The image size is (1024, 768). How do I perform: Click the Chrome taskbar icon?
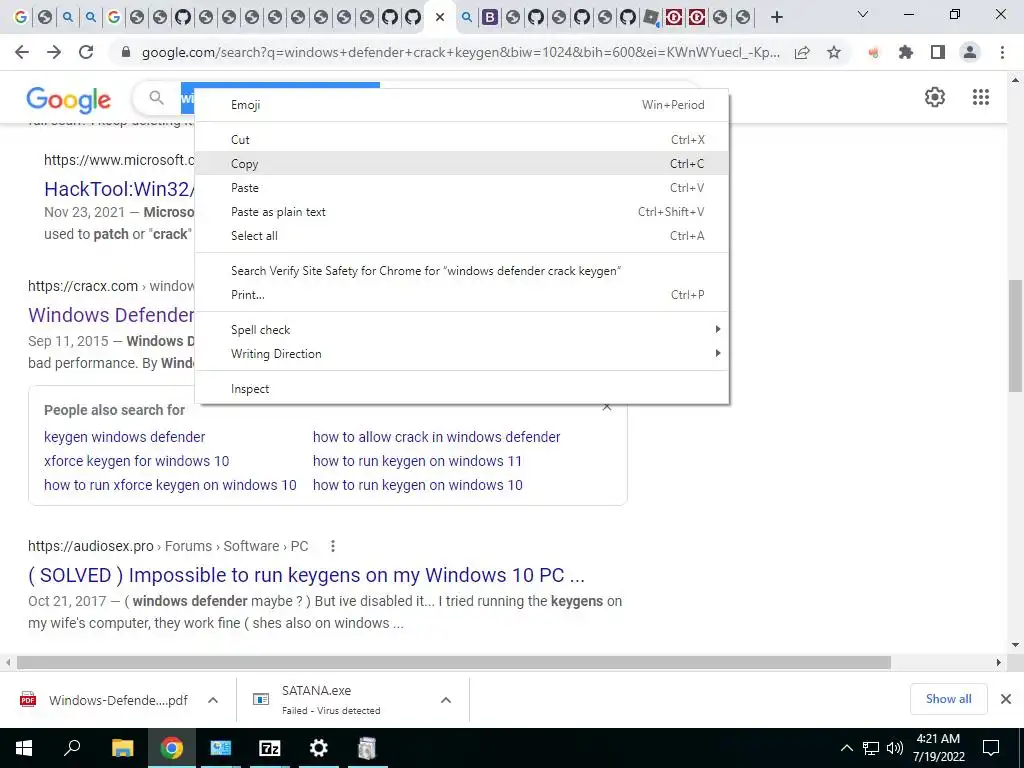pos(171,748)
